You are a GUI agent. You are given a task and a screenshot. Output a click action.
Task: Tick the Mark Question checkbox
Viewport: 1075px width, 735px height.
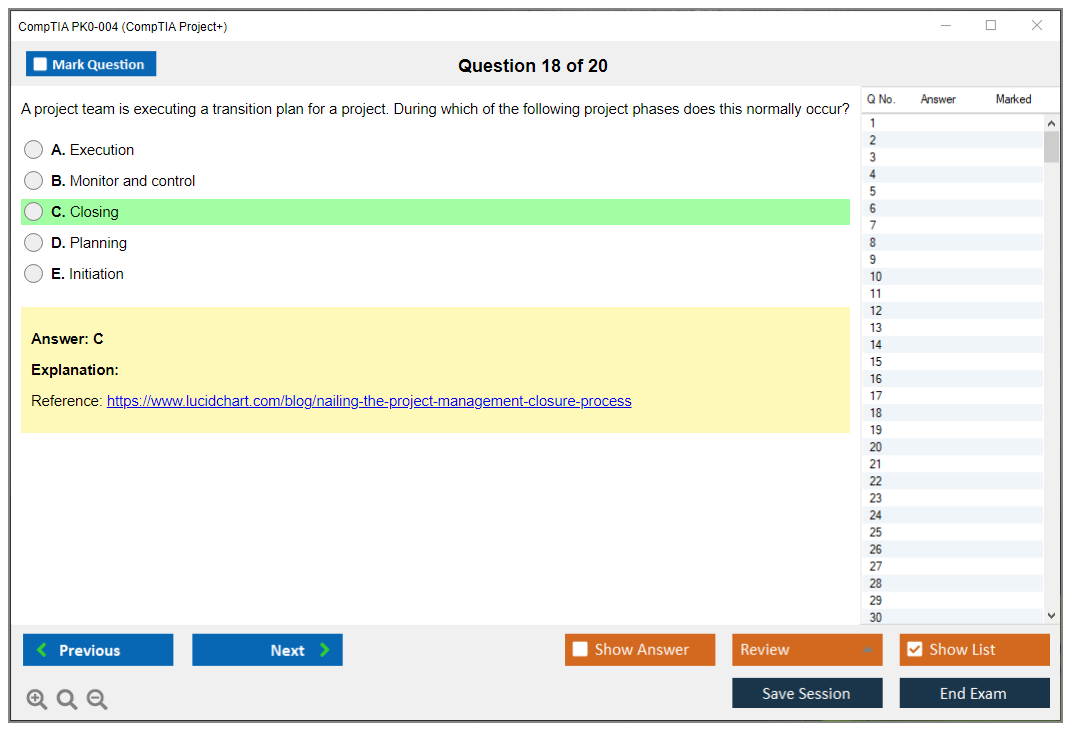pos(41,65)
